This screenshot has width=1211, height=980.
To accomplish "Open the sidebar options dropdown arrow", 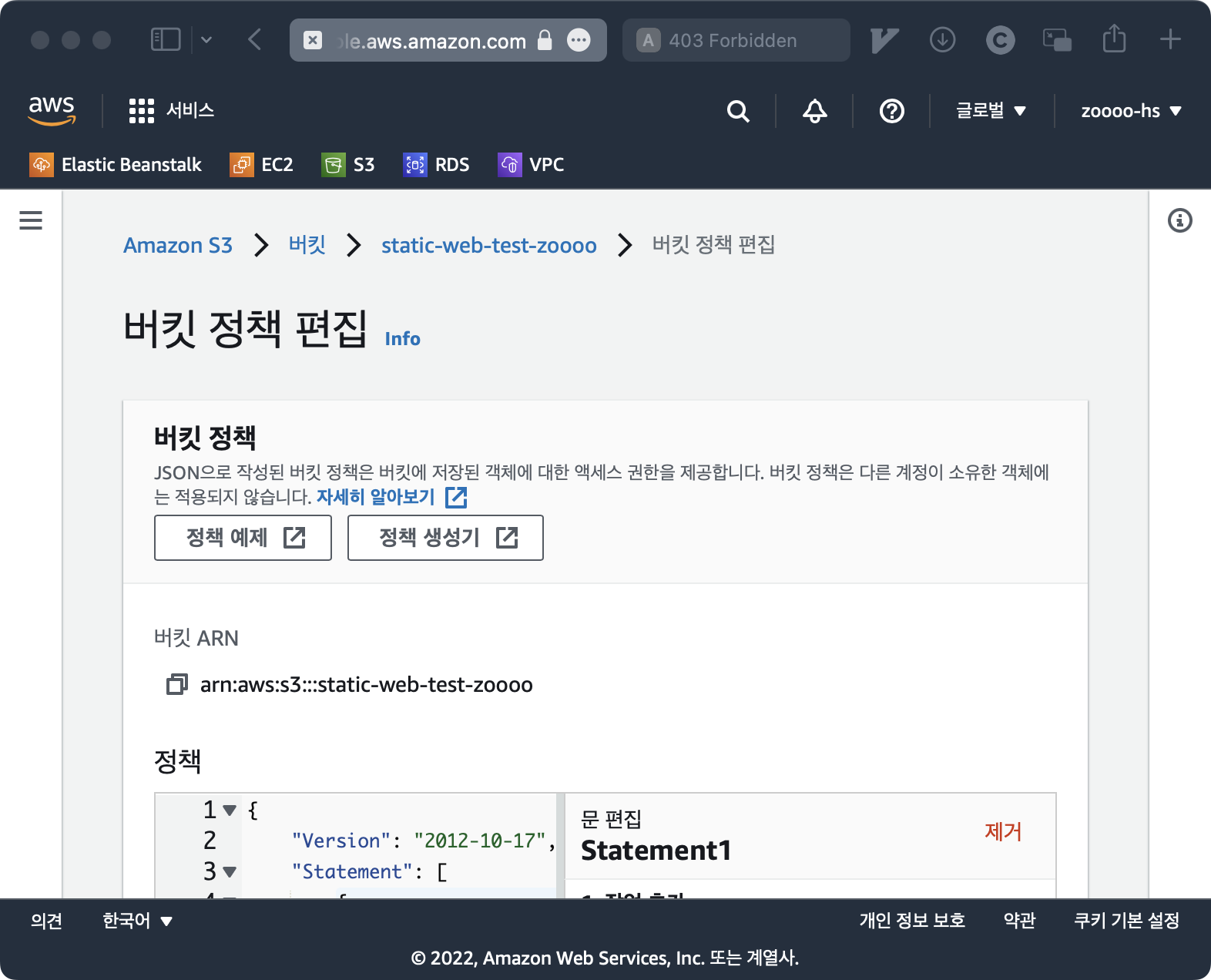I will [x=206, y=39].
